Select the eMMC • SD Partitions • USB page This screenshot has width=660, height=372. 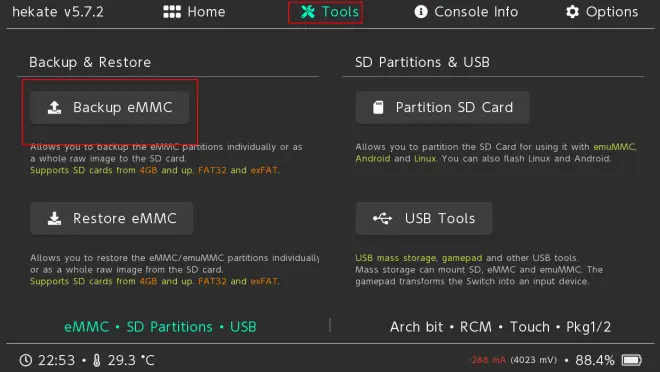[160, 327]
